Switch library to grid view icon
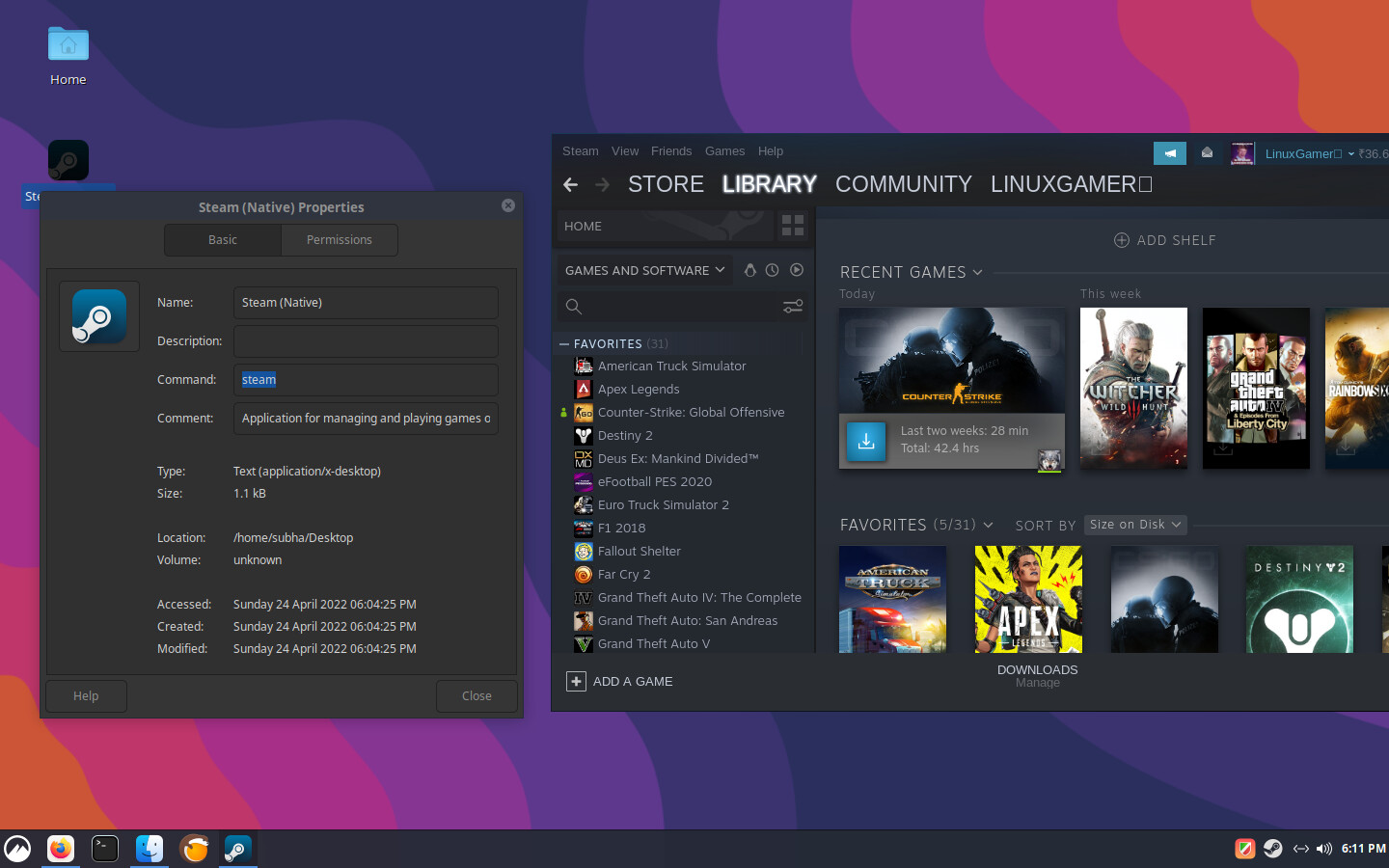This screenshot has height=868, width=1389. pos(793,226)
